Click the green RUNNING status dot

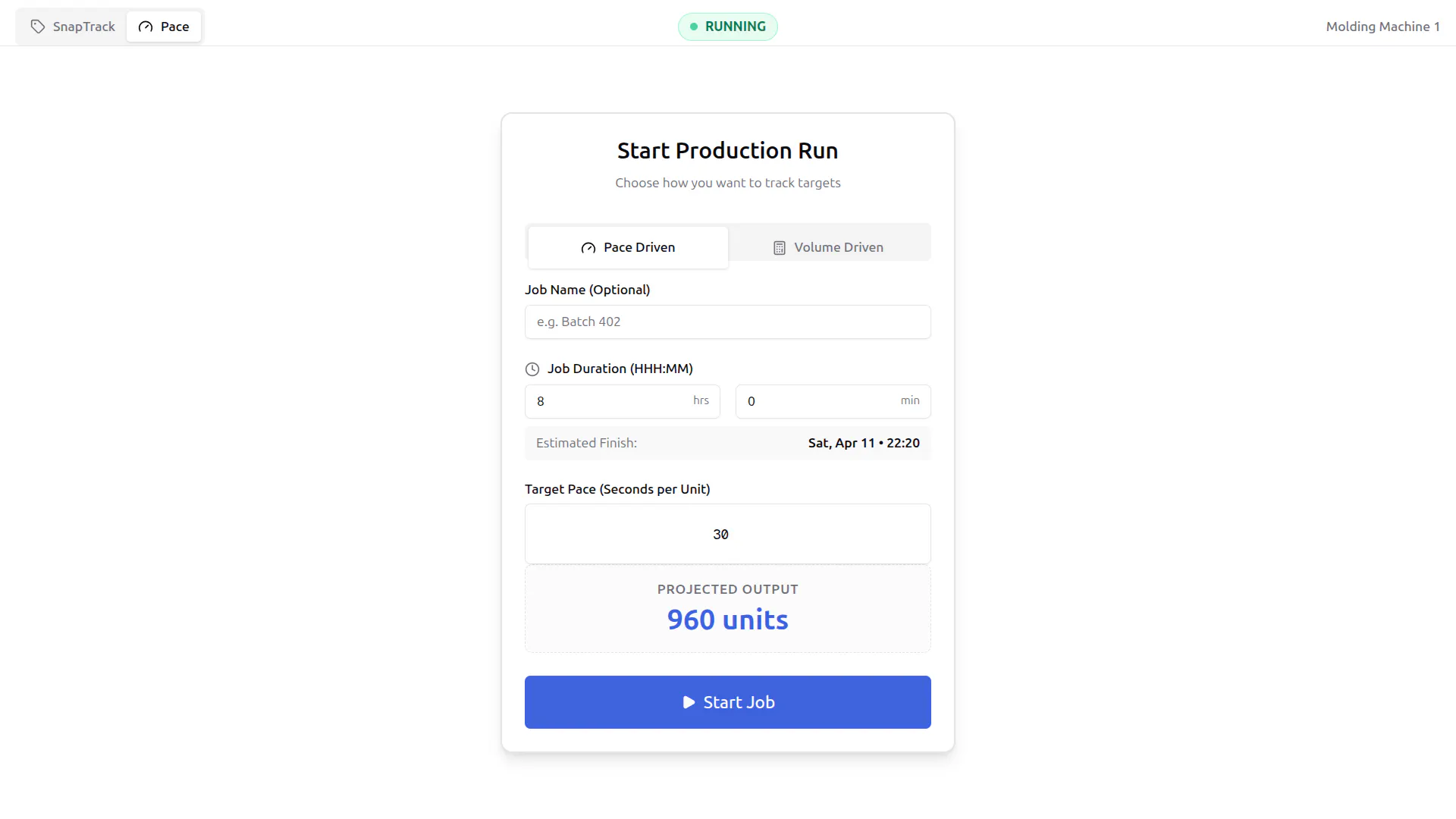(x=694, y=27)
